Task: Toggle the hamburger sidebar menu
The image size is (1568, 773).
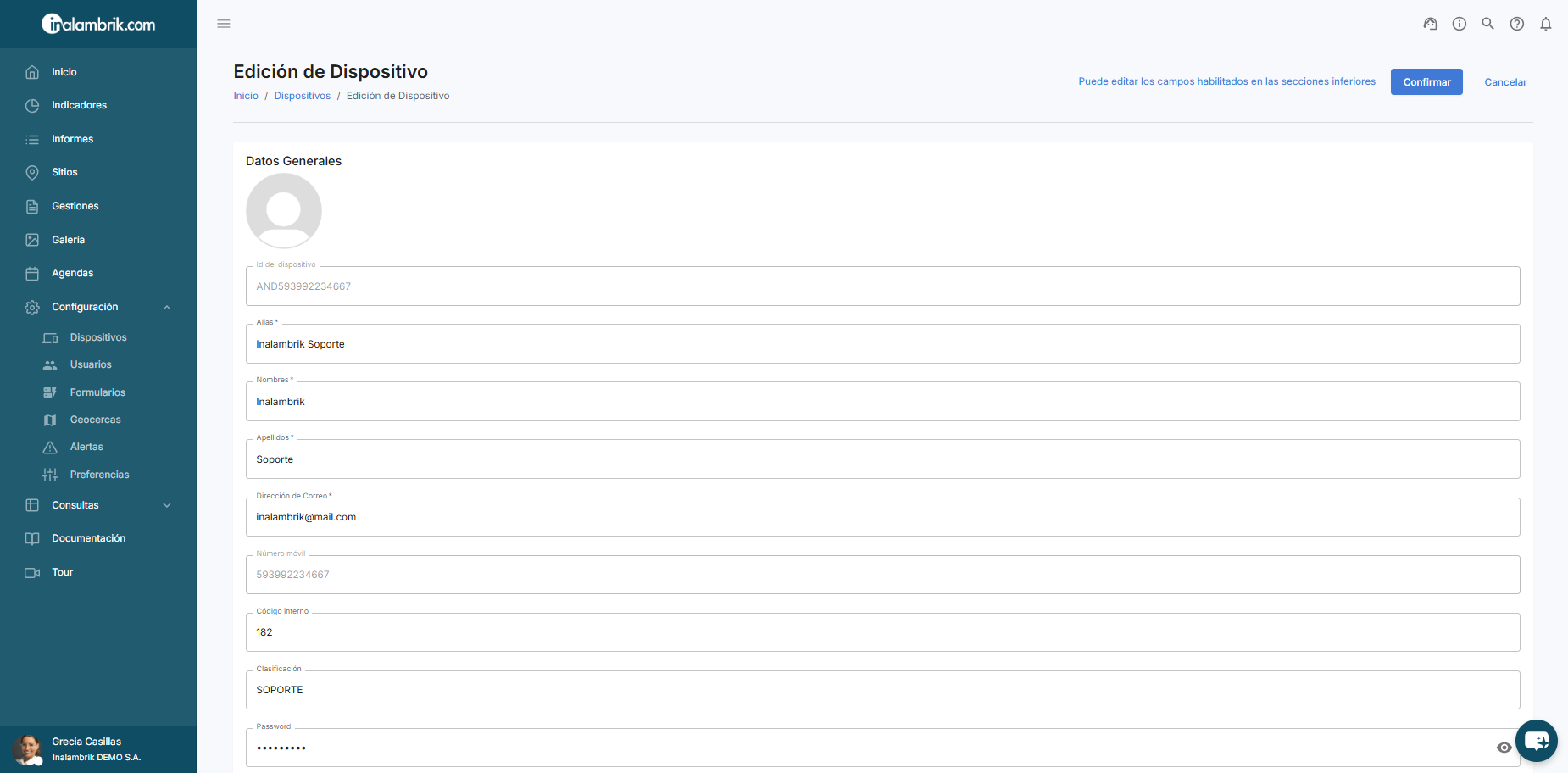Action: coord(224,24)
